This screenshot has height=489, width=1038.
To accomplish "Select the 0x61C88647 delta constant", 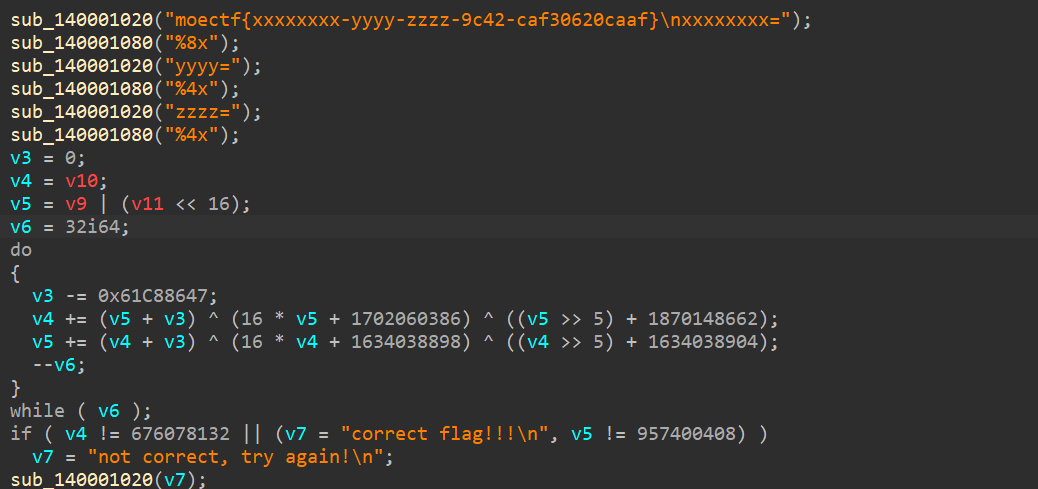I will 156,296.
